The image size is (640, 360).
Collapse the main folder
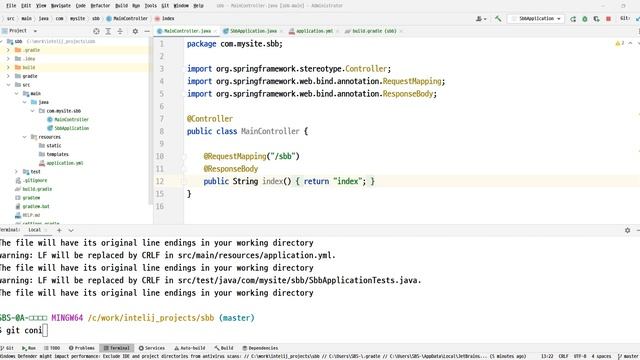pos(16,93)
